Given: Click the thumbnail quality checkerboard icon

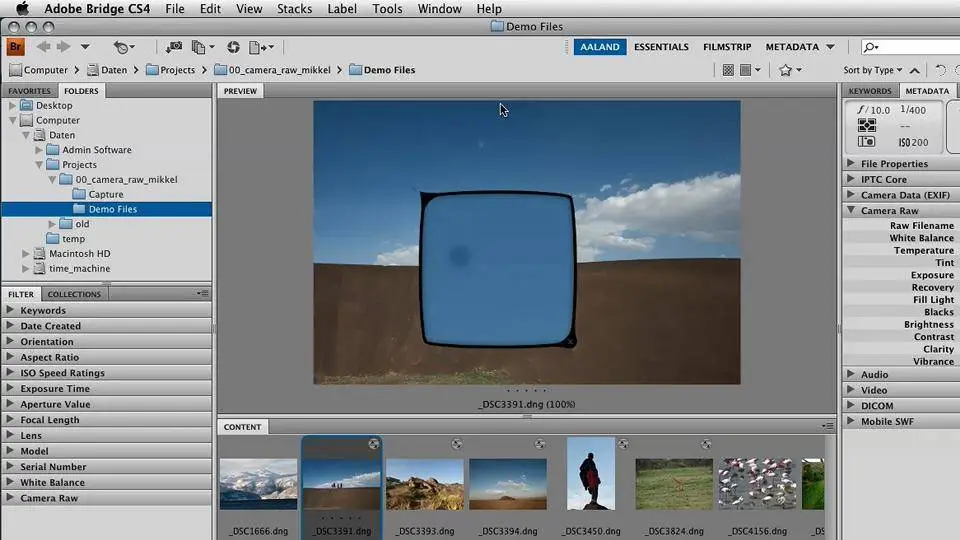Looking at the screenshot, I should (728, 70).
